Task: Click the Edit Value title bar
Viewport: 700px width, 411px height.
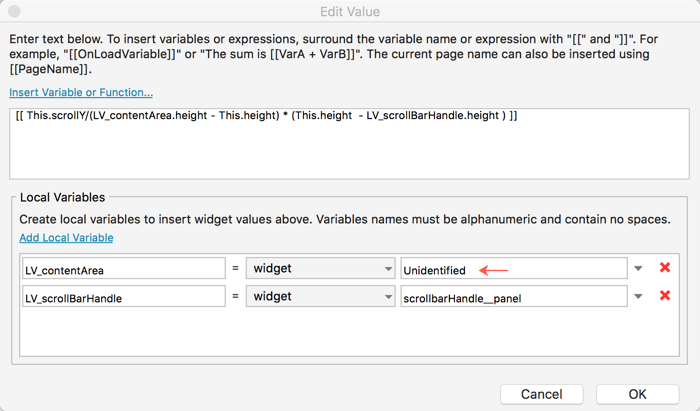Action: coord(350,11)
